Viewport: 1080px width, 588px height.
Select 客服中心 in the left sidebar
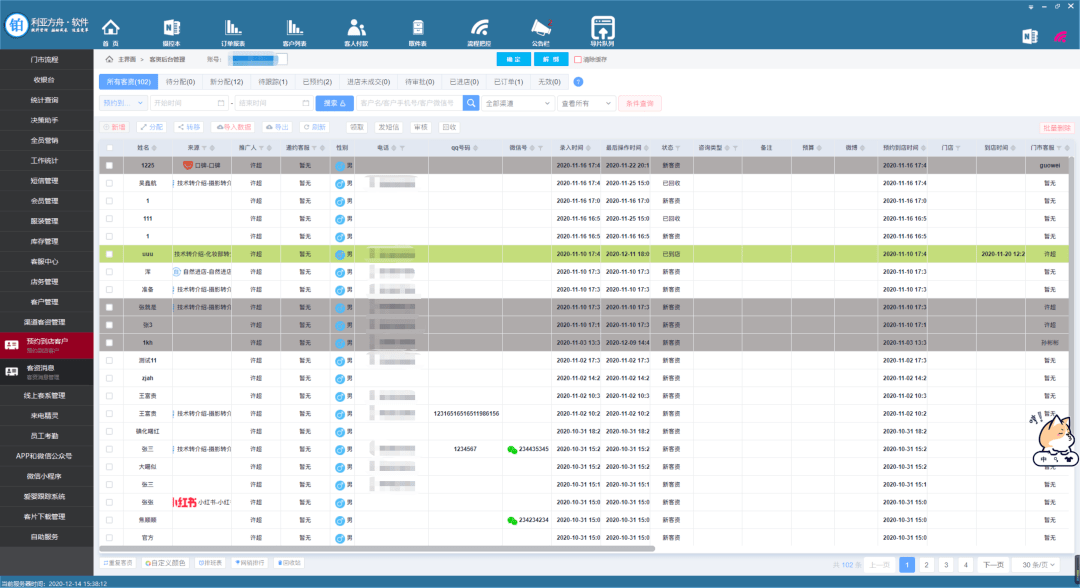[x=46, y=262]
